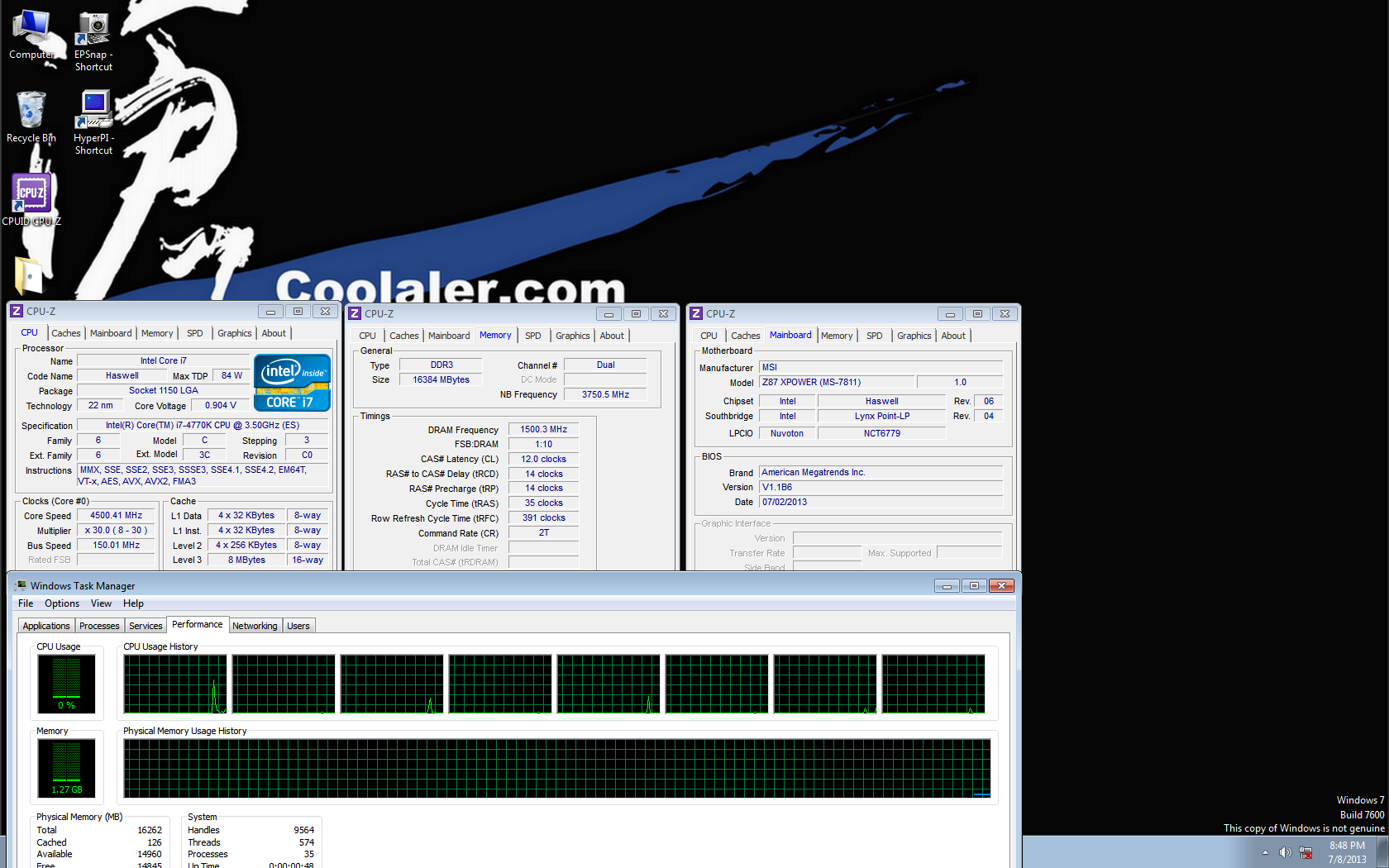Image resolution: width=1389 pixels, height=868 pixels.
Task: Switch to Services tab in Task Manager
Action: click(146, 627)
